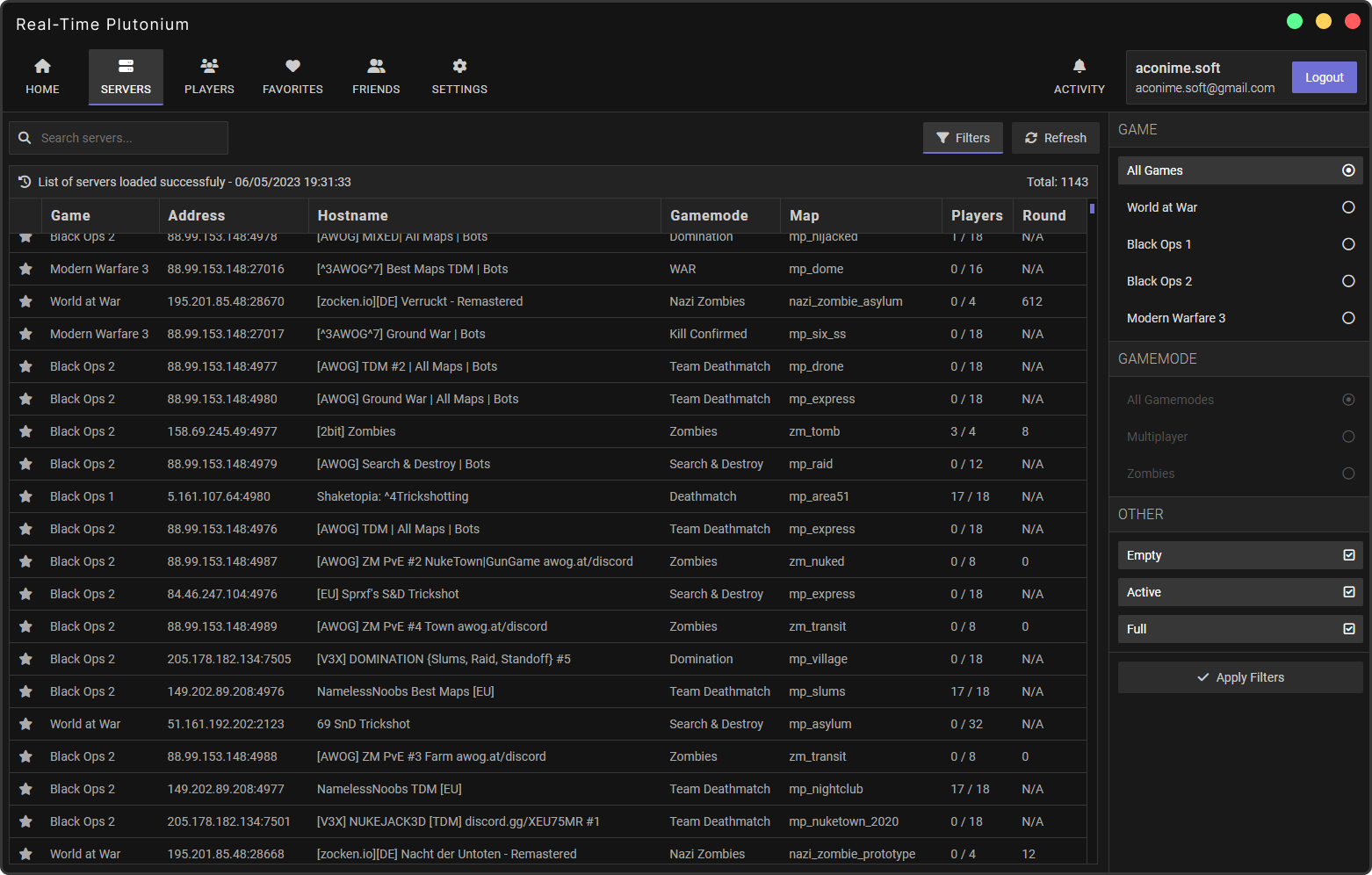The height and width of the screenshot is (875, 1372).
Task: Toggle the Full servers checkbox
Action: (1348, 629)
